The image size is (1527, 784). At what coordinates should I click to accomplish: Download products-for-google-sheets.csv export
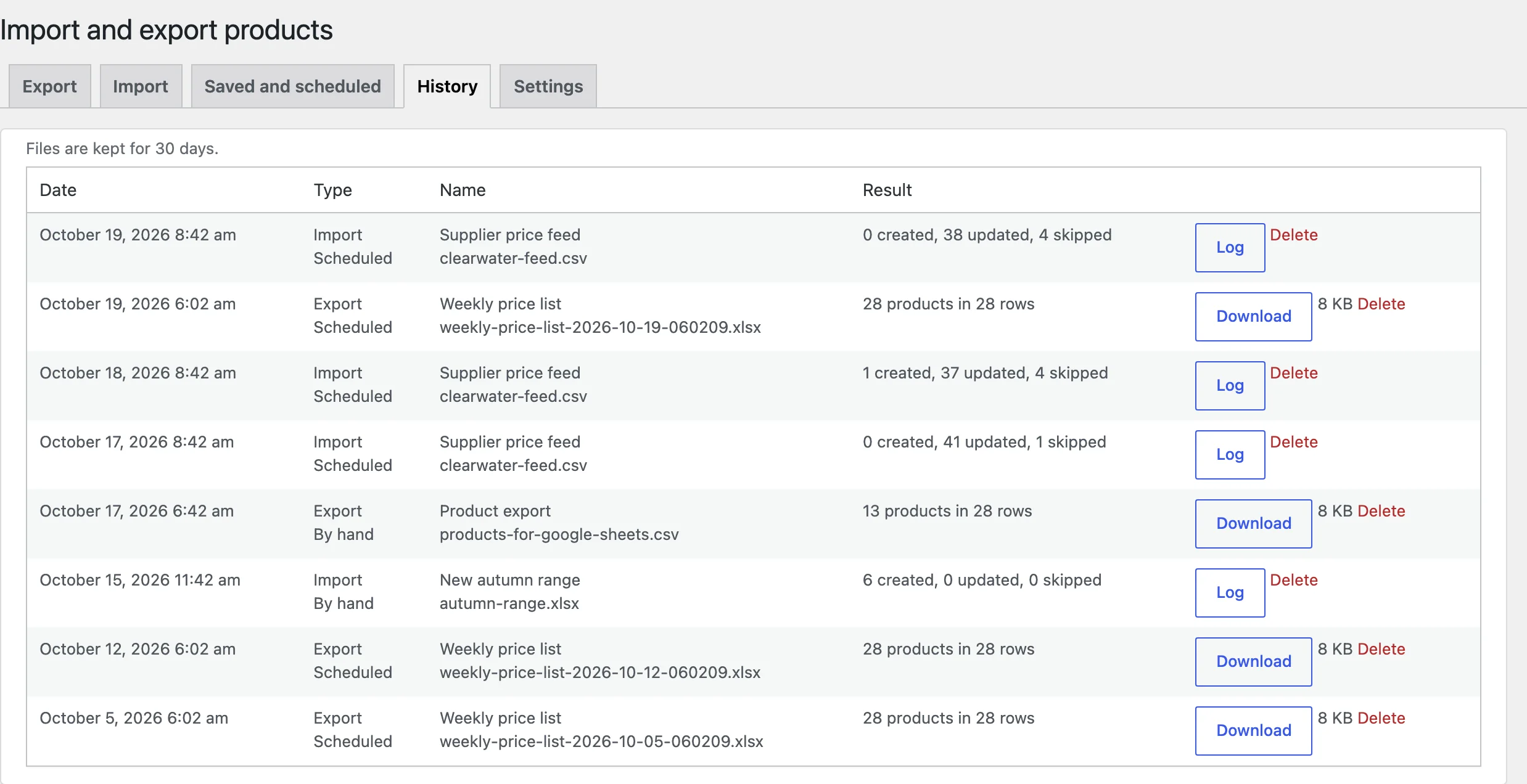coord(1253,524)
